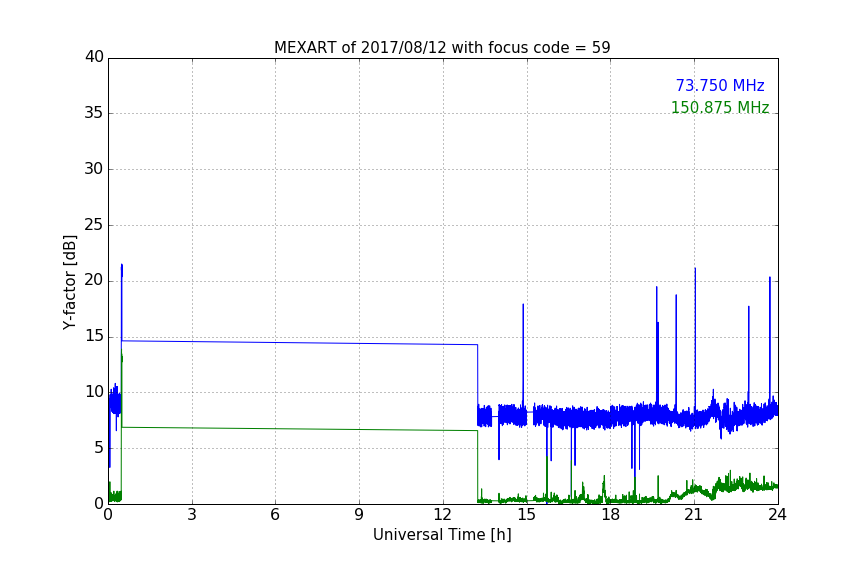Screen dimensions: 864x576
Task: Click the y-axis tick label '35'
Action: tap(94, 113)
